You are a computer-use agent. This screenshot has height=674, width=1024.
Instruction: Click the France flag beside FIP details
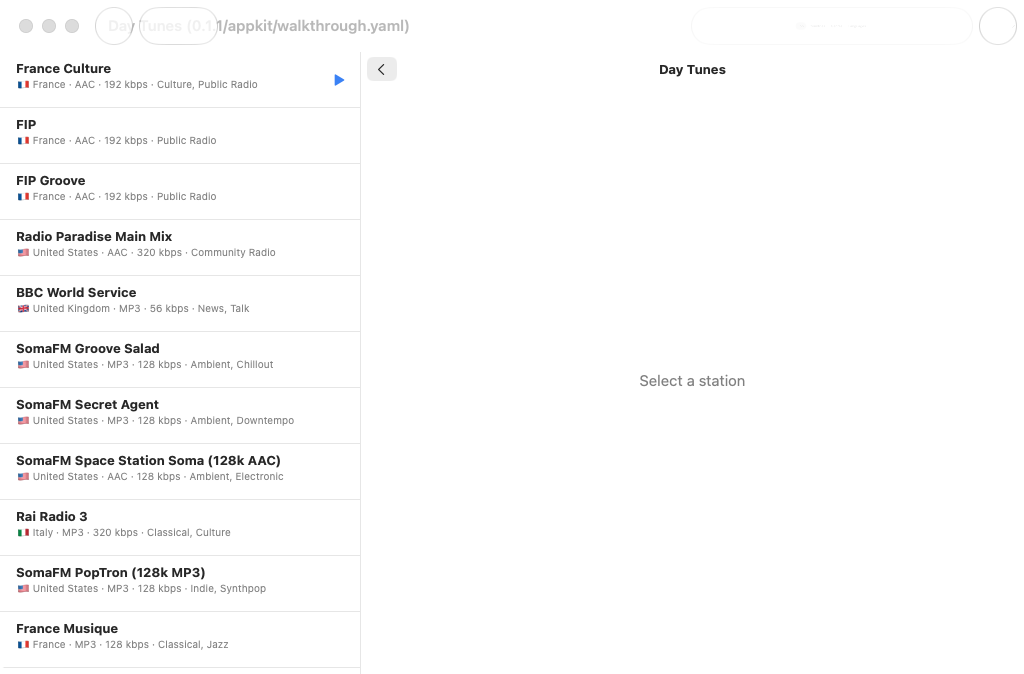click(23, 141)
